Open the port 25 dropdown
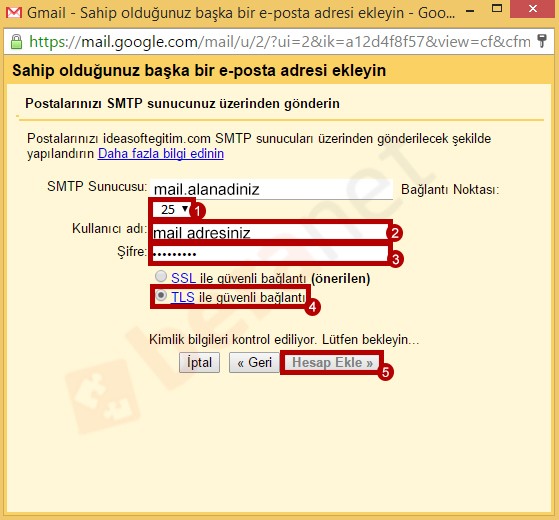Viewport: 559px width, 520px height. click(171, 209)
